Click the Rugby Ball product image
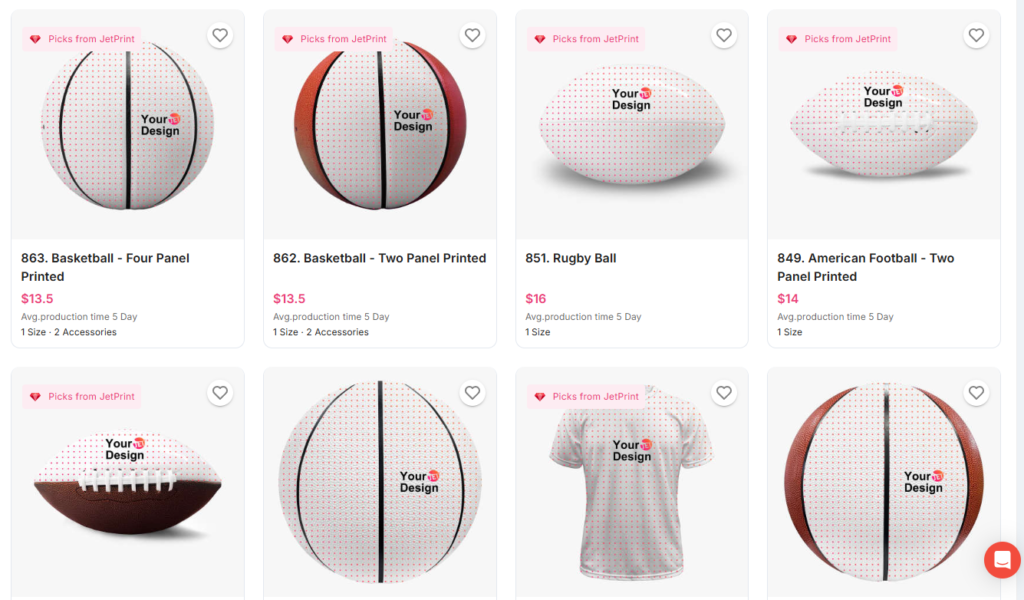 (631, 130)
